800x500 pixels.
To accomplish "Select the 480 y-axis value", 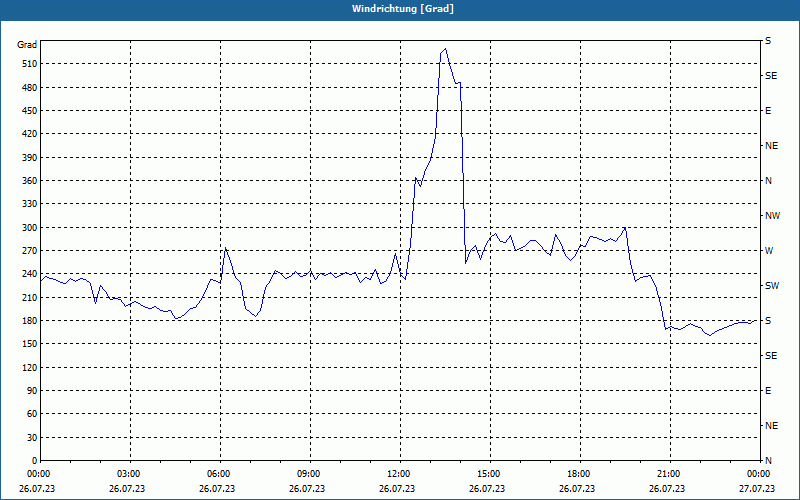I will [29, 88].
